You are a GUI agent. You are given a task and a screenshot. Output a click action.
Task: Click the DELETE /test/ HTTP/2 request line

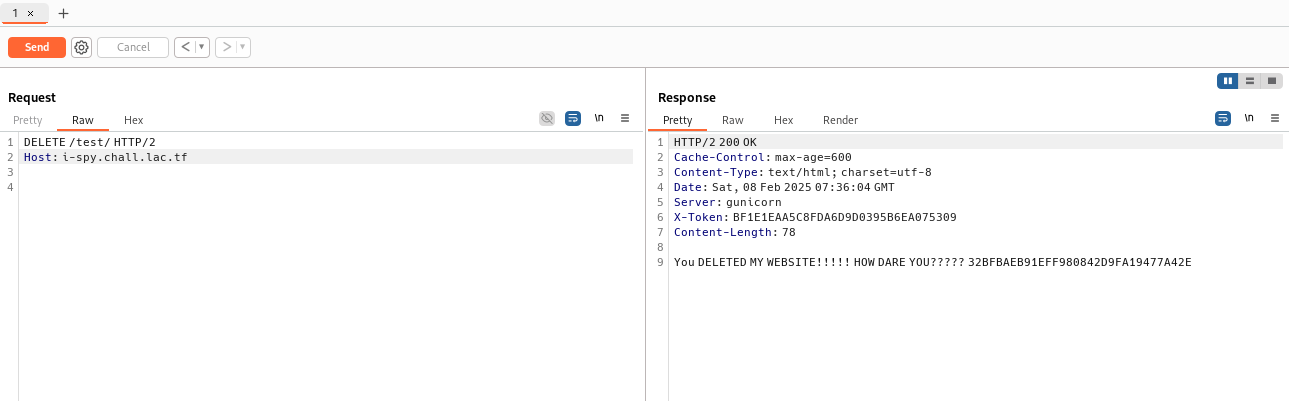click(x=90, y=142)
